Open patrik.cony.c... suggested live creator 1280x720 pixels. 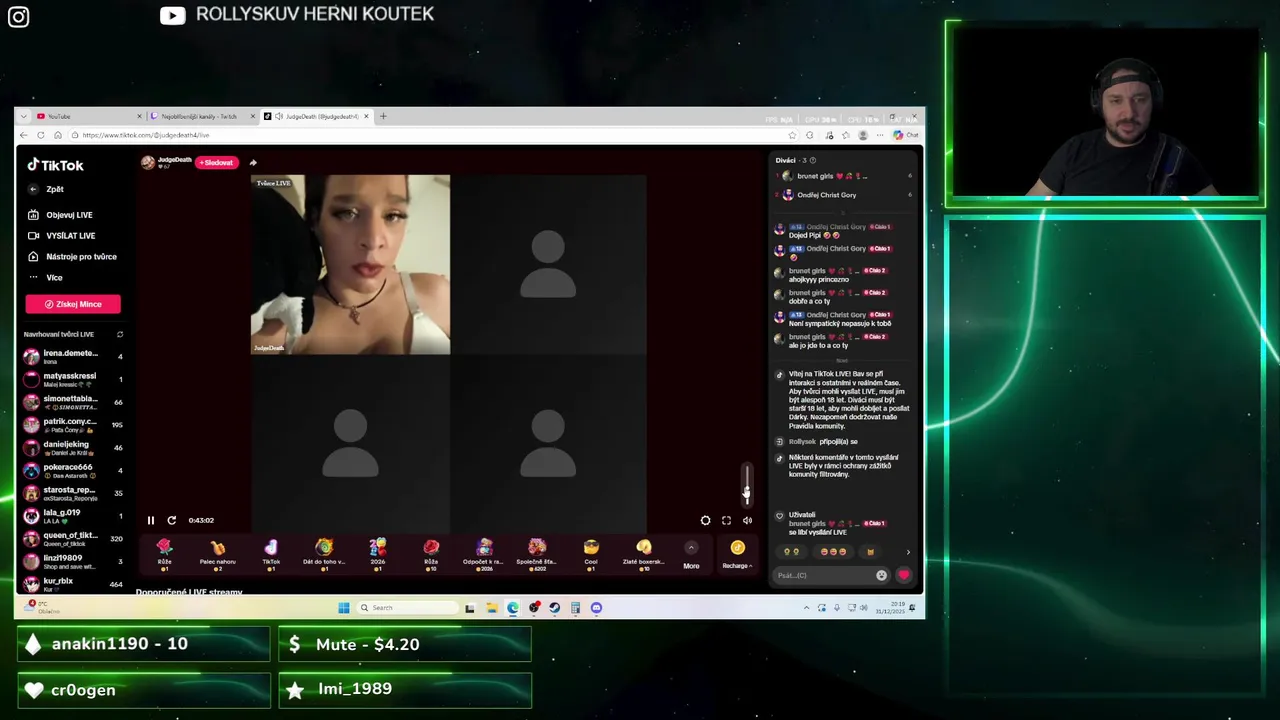click(73, 425)
